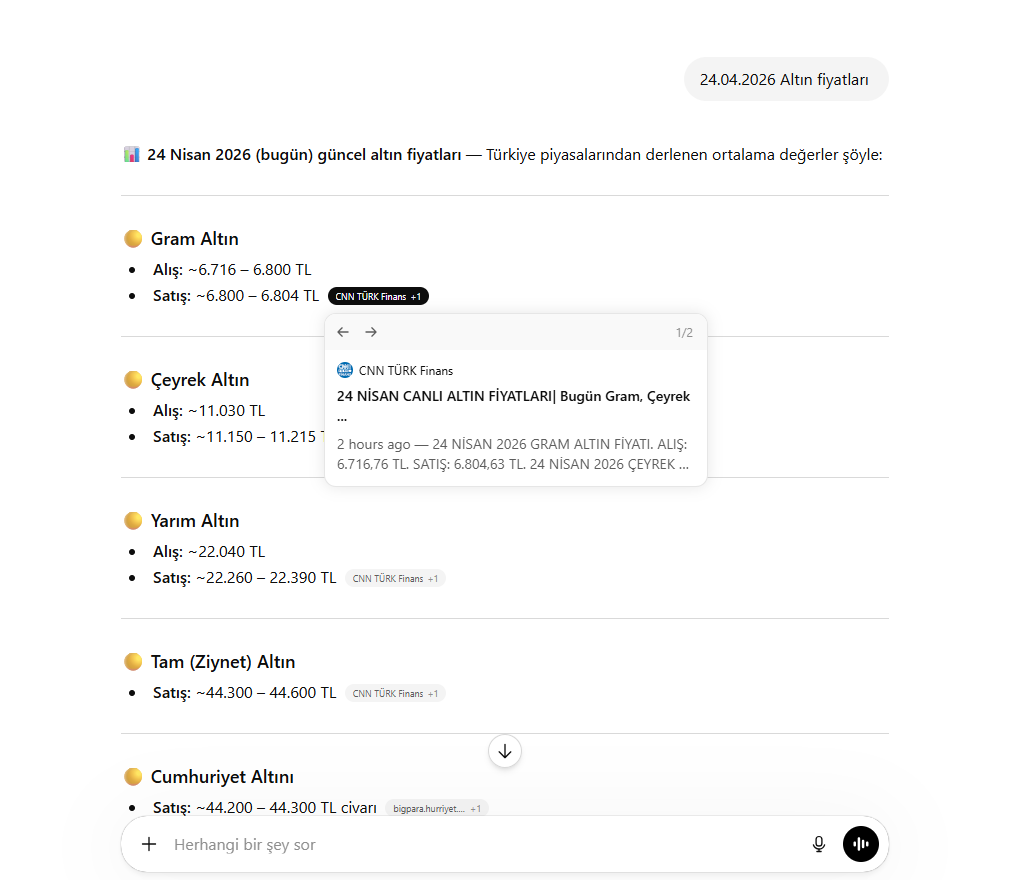Click the gold coin beside Çeyrek Altın
The image size is (1010, 880).
pyautogui.click(x=133, y=379)
